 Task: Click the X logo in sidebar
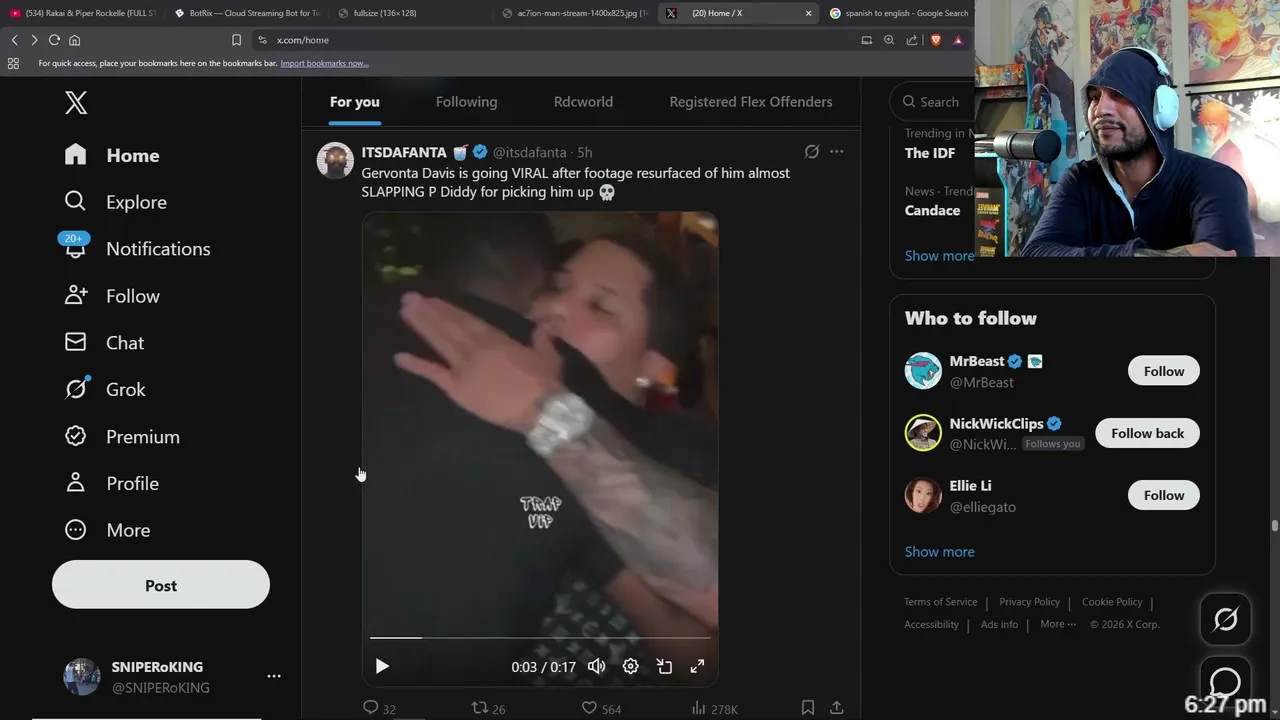point(76,102)
